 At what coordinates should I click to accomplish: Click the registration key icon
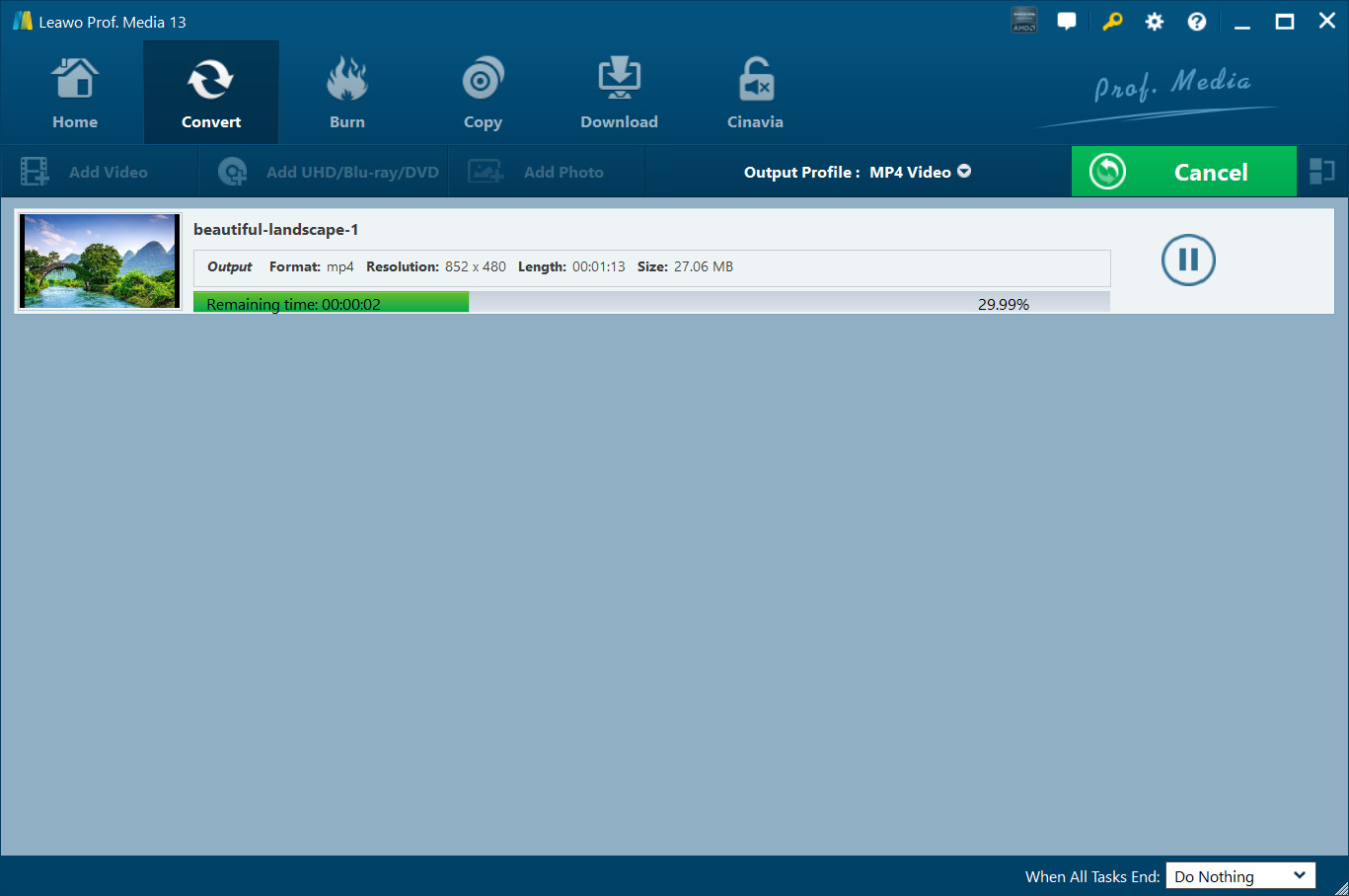click(x=1112, y=21)
